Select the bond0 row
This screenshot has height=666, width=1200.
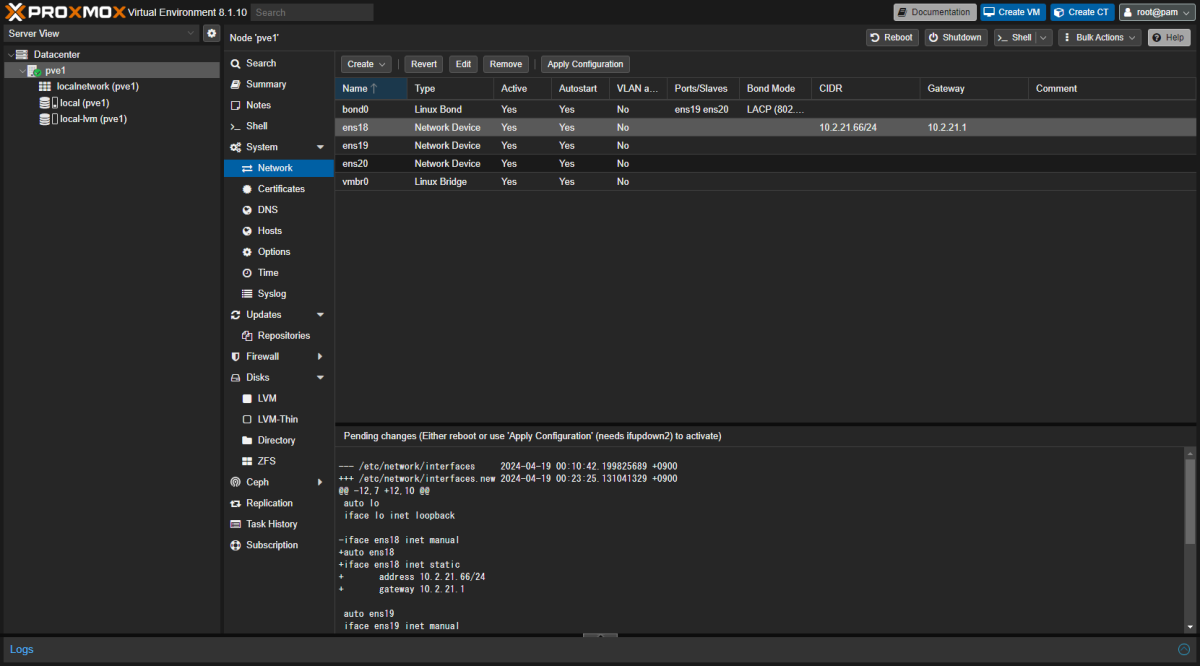(x=765, y=109)
